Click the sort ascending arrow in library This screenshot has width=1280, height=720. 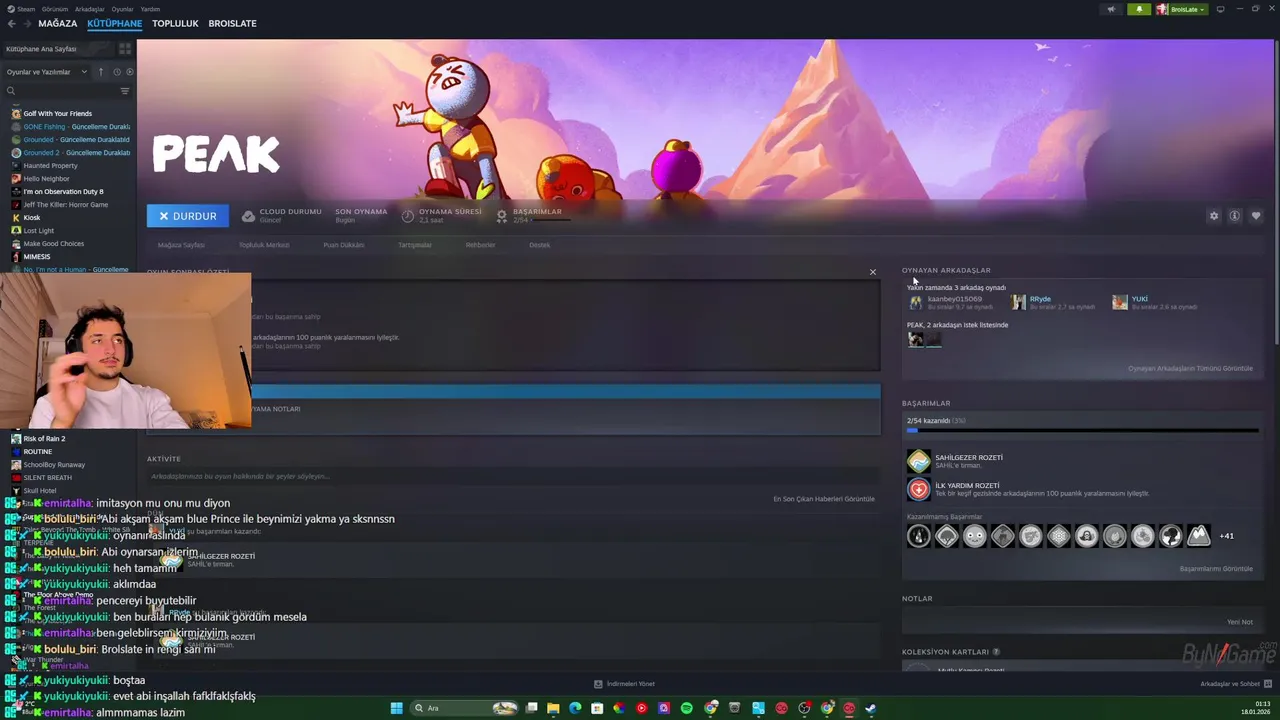(x=100, y=72)
